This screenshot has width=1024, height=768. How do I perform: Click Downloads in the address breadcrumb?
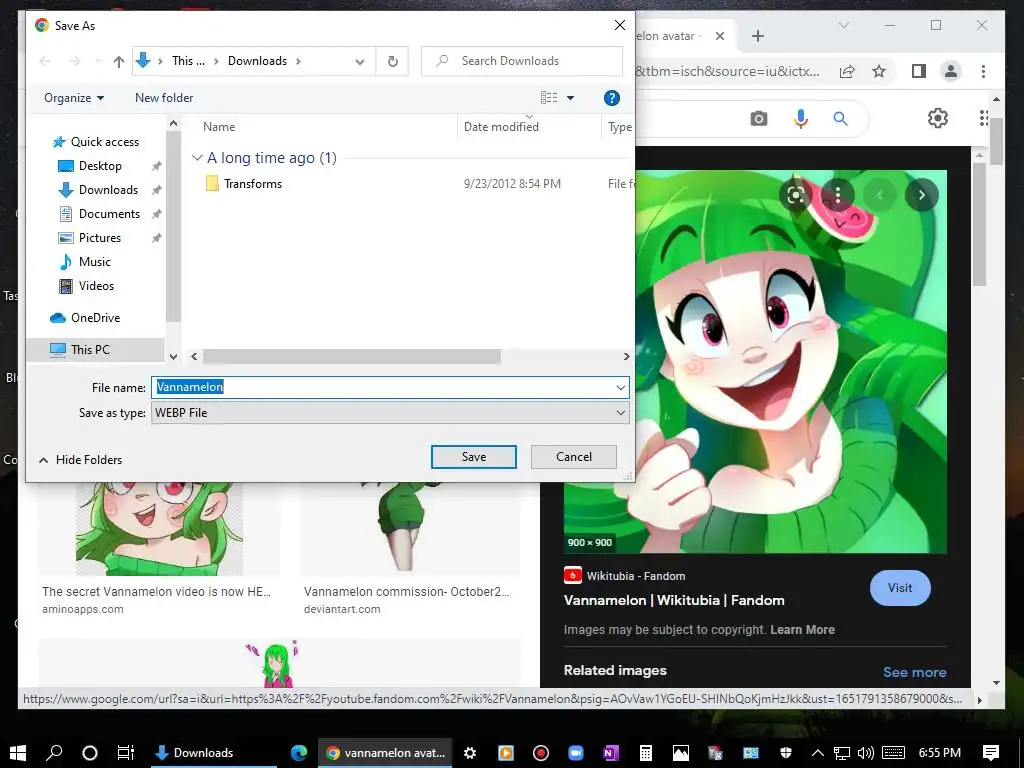[257, 61]
